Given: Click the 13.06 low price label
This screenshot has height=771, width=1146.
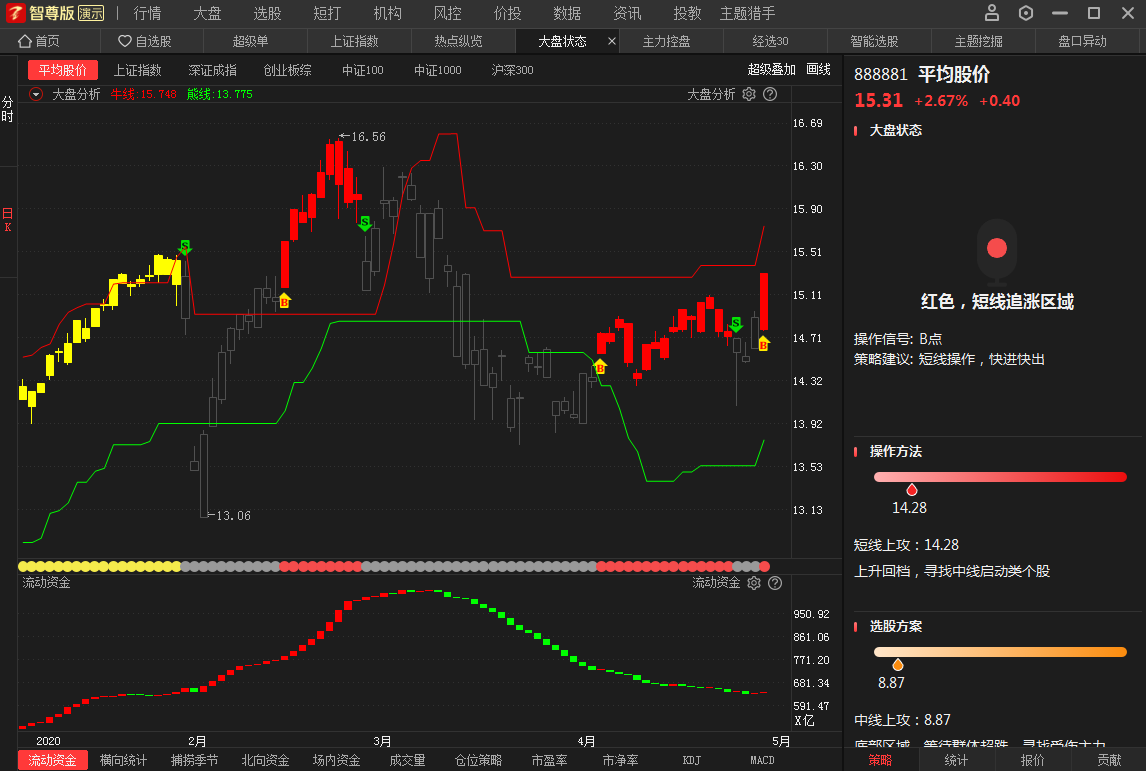Looking at the screenshot, I should [233, 515].
